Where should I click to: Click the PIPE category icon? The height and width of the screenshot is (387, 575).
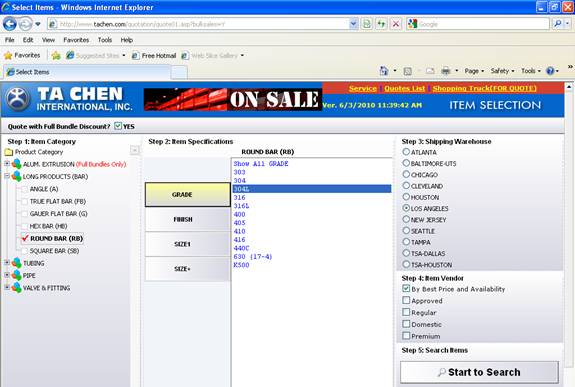point(17,275)
